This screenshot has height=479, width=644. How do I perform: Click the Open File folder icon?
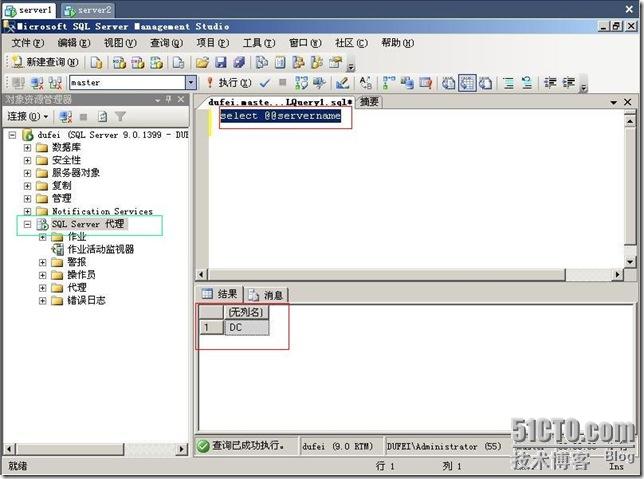[202, 62]
